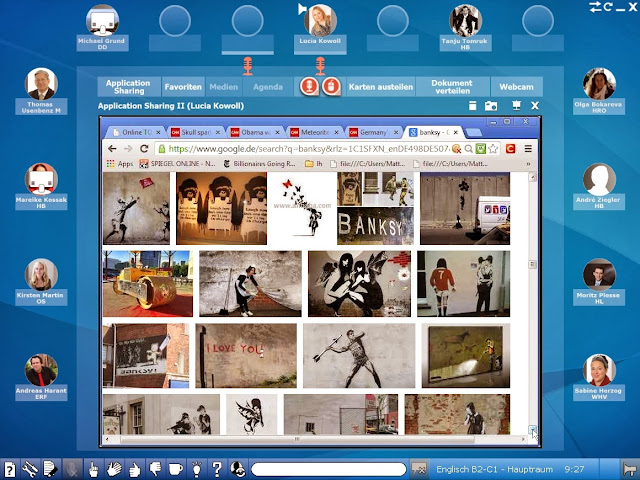Select participant Tanju Tomruk avatar
This screenshot has height=480, width=640.
click(x=465, y=20)
